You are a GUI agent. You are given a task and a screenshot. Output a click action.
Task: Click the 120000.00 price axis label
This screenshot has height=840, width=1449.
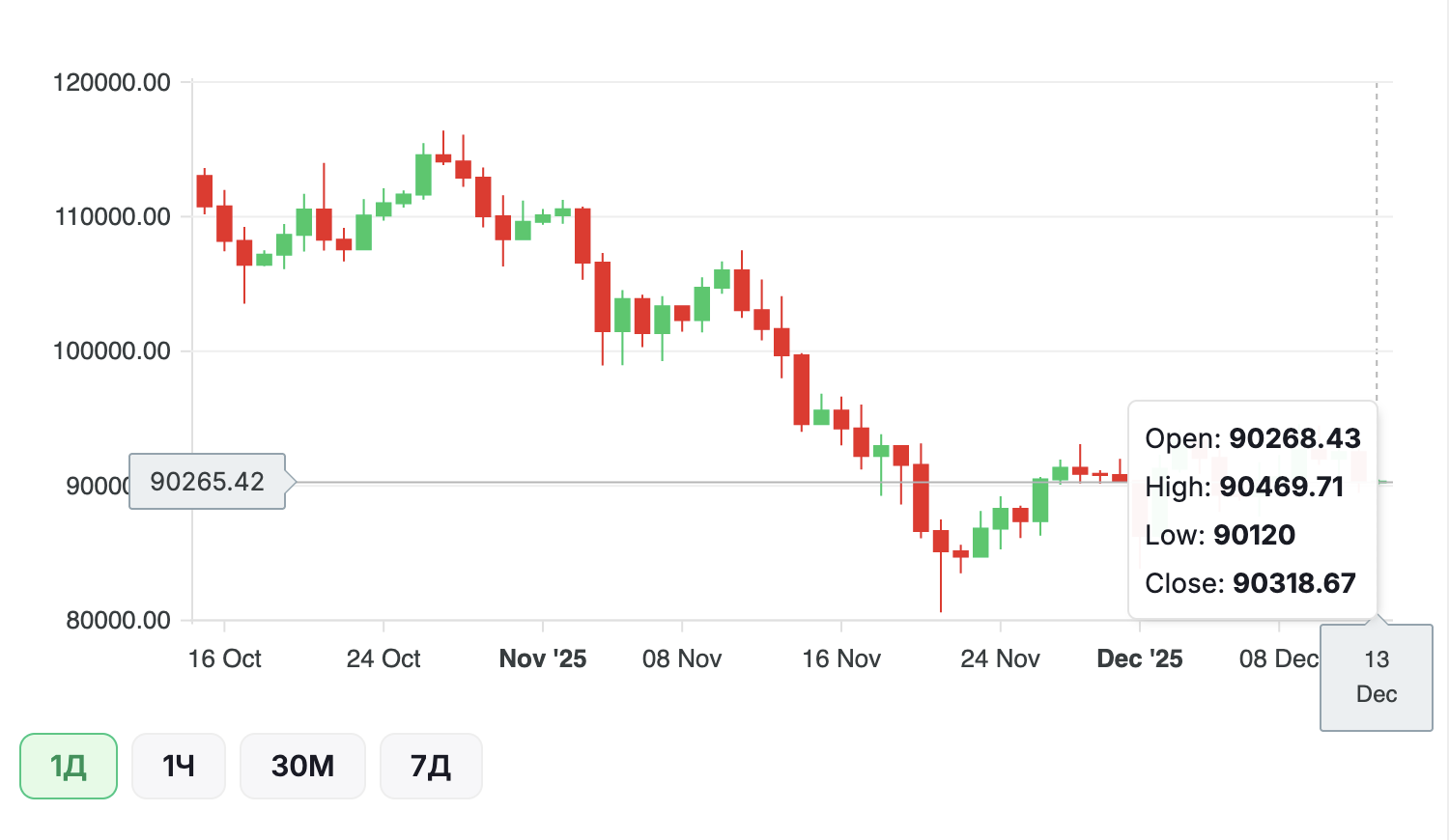pos(112,83)
